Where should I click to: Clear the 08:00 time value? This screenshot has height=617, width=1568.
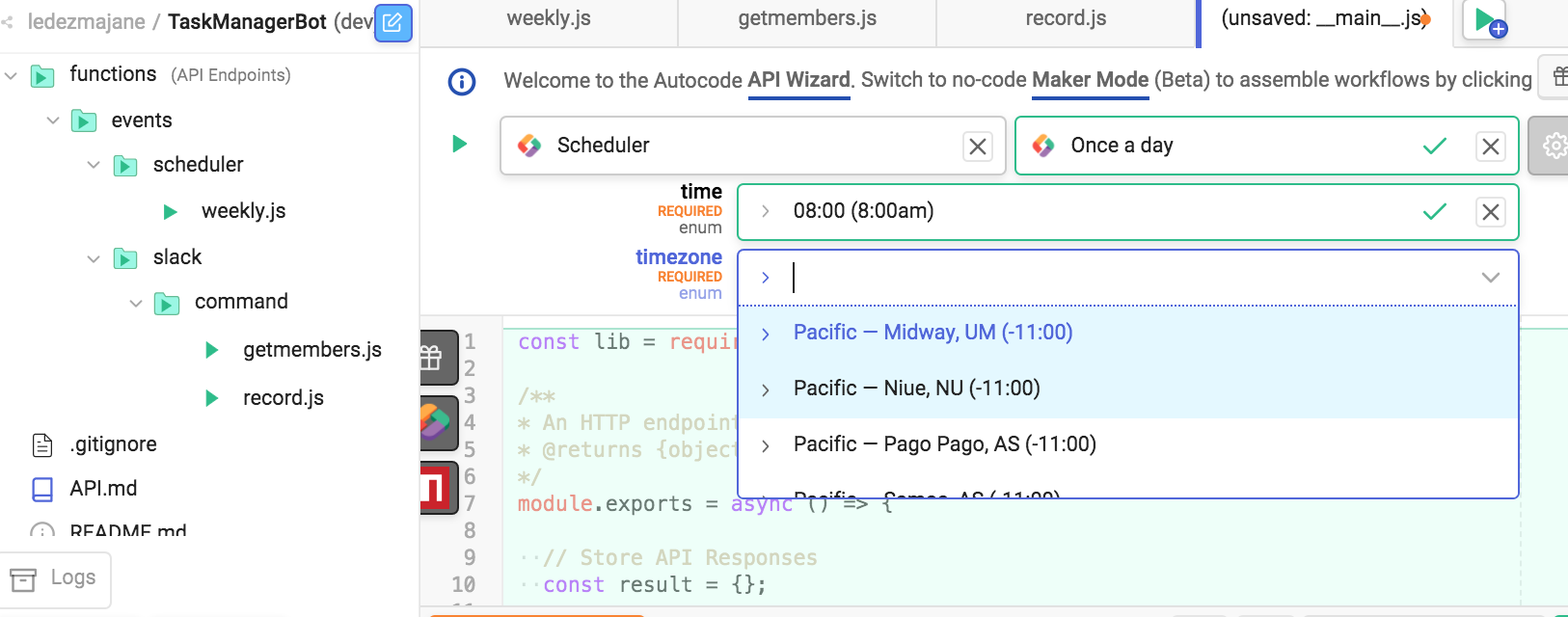click(x=1491, y=212)
